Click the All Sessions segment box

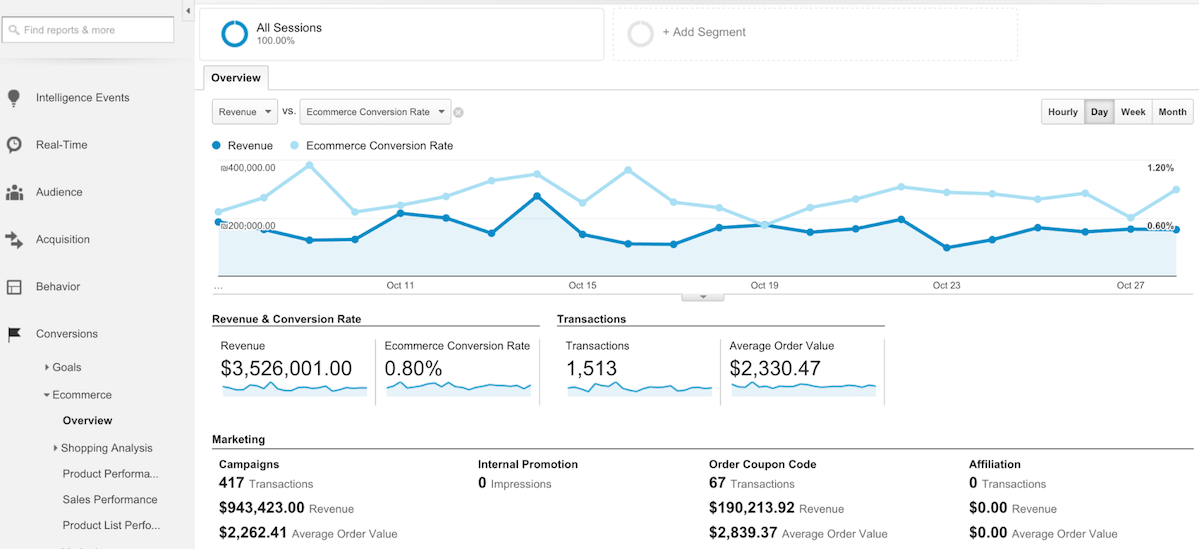401,34
